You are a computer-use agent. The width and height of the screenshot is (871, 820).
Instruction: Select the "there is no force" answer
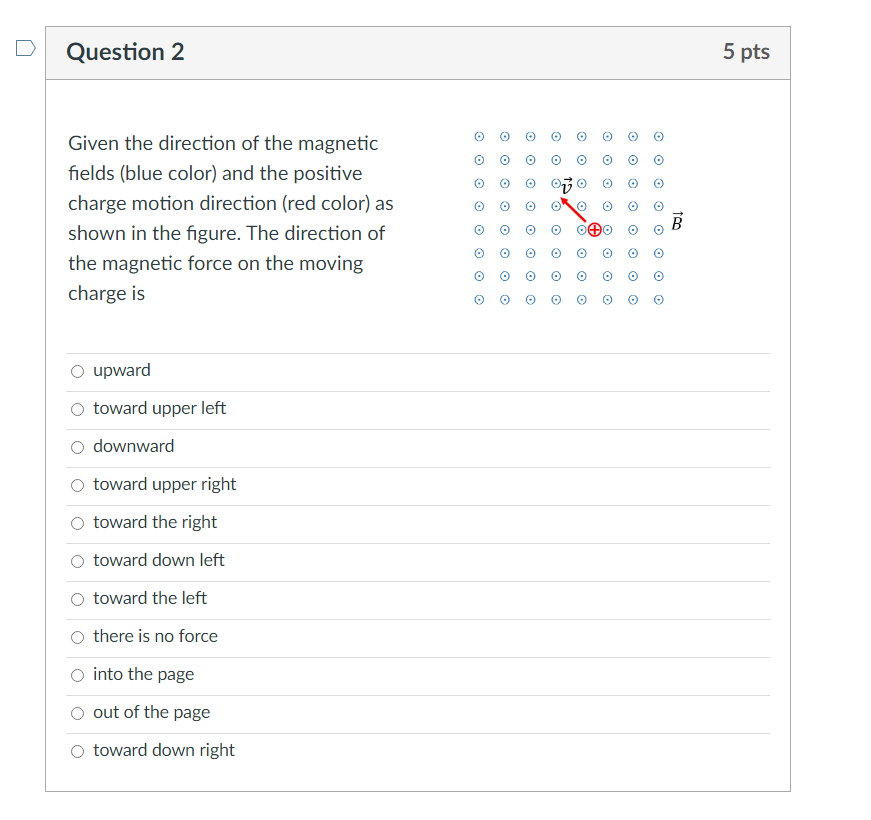(x=77, y=637)
